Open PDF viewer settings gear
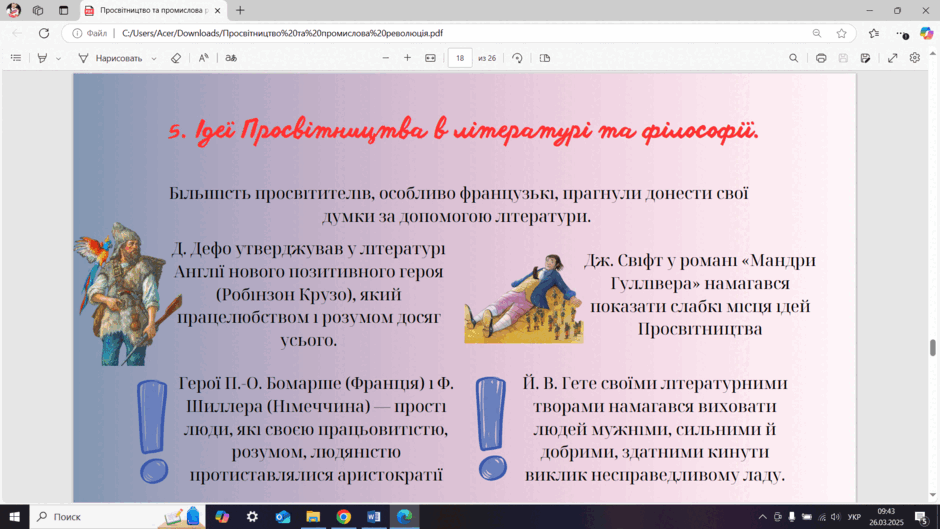The image size is (940, 529). coord(915,58)
